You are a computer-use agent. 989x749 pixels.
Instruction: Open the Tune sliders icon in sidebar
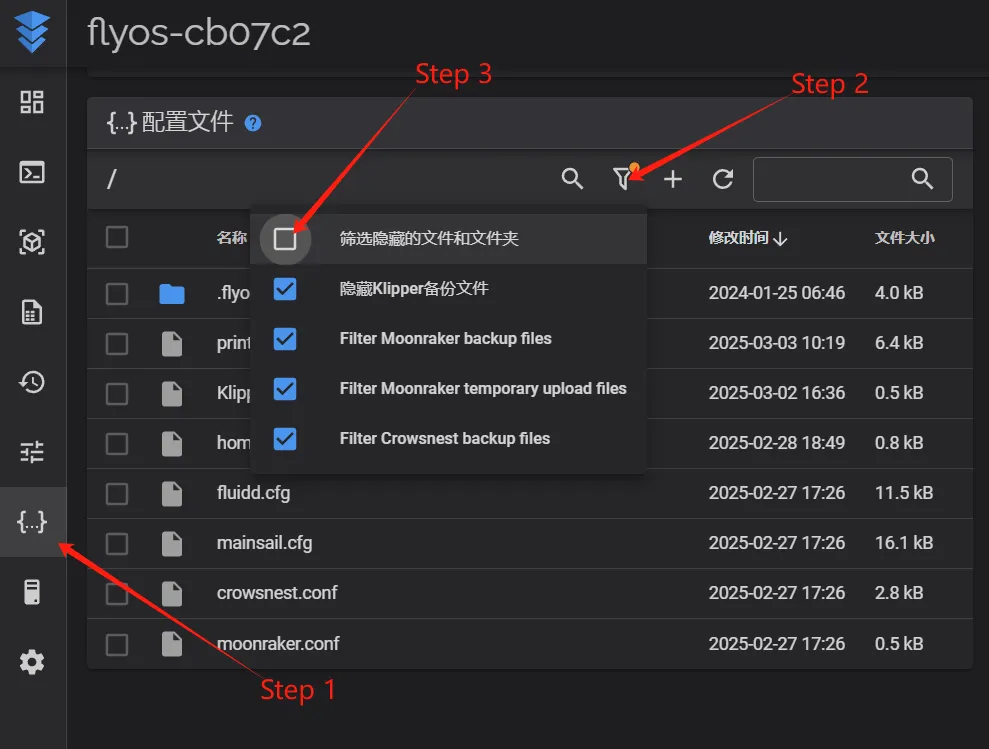pyautogui.click(x=32, y=452)
